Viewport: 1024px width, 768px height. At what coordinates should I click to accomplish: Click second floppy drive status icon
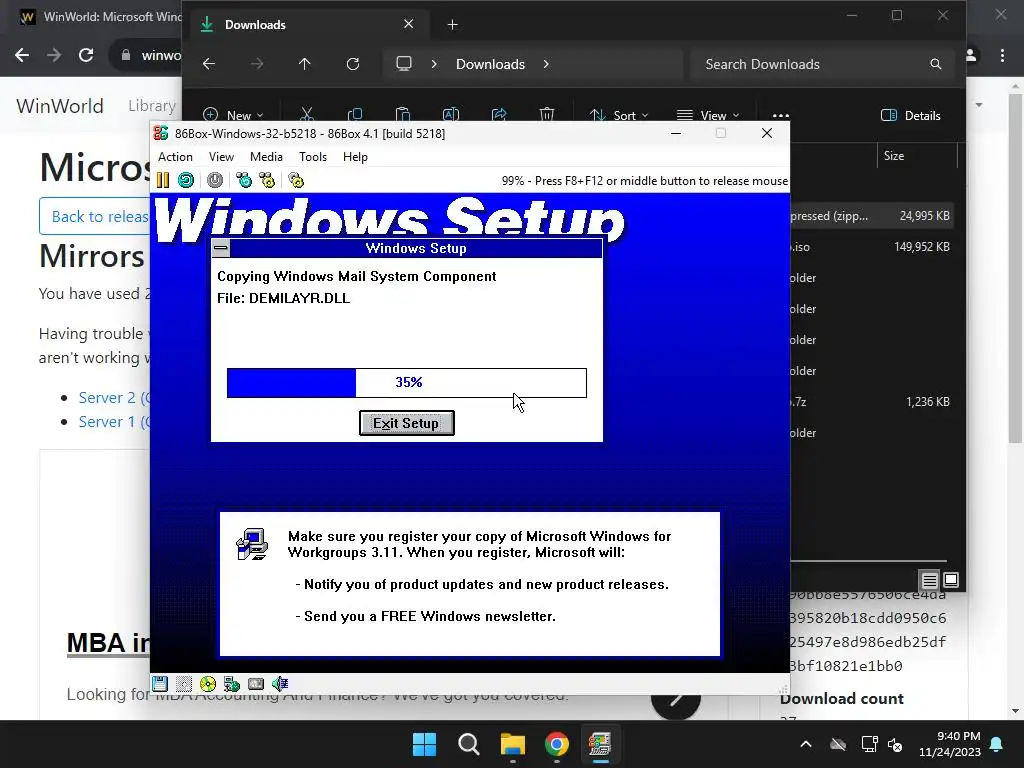pos(184,684)
